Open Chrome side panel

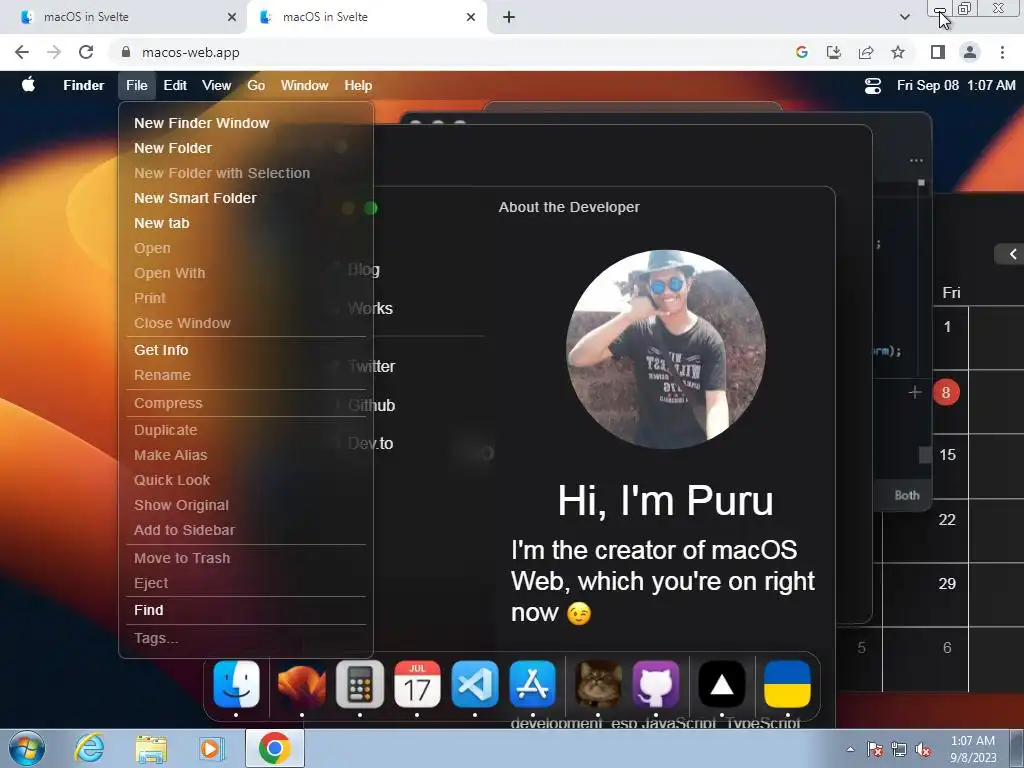tap(938, 52)
